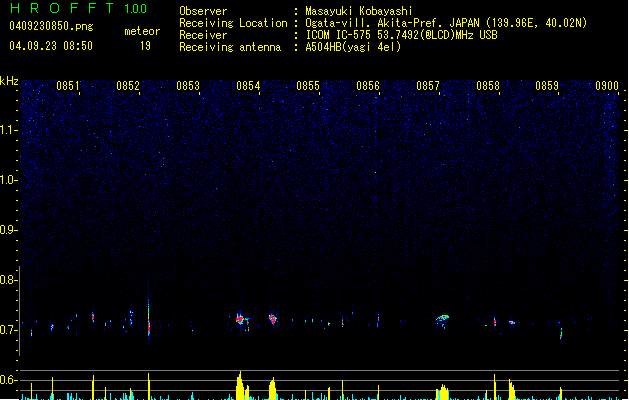The width and height of the screenshot is (629, 400).
Task: Click the 1.0 kHz frequency axis label
Action: (x=9, y=180)
